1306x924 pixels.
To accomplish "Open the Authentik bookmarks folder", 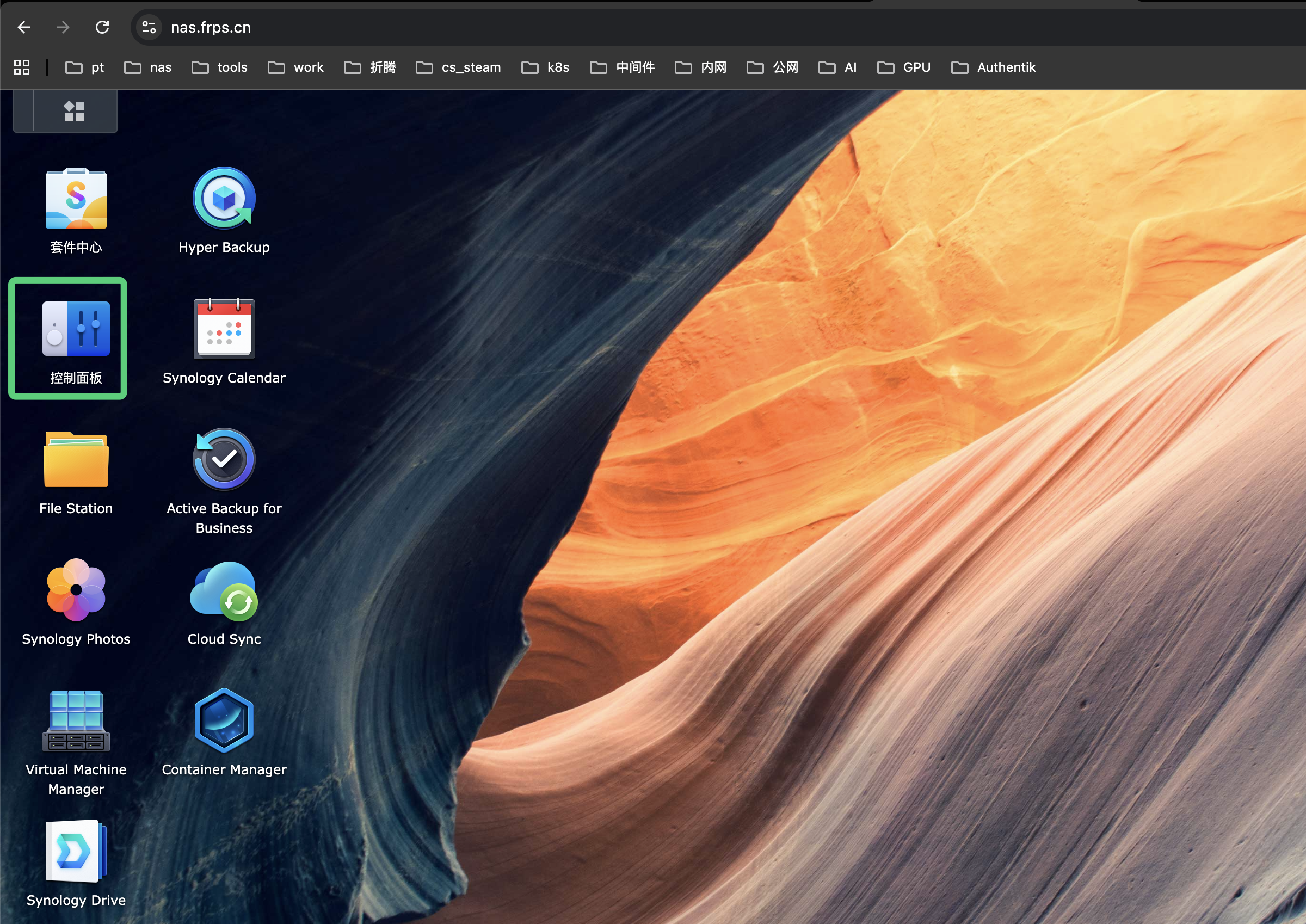I will click(x=994, y=67).
